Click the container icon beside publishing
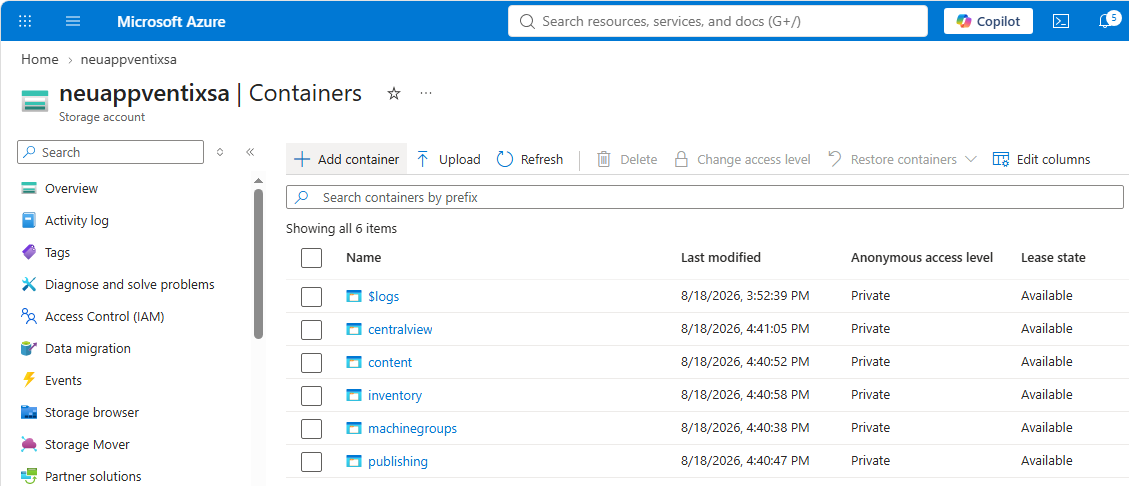The width and height of the screenshot is (1129, 486). coord(353,462)
